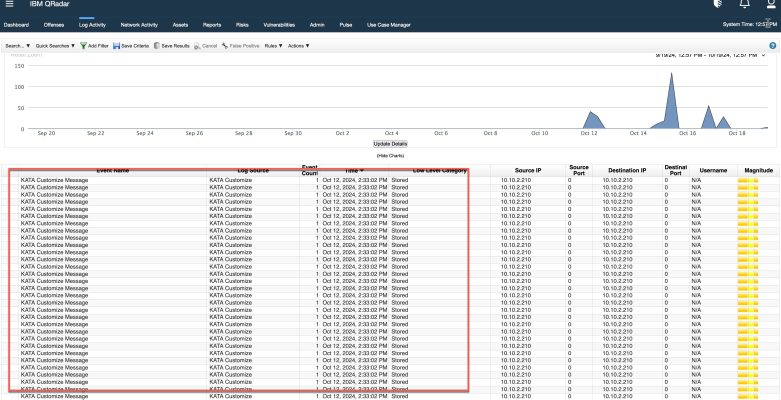781x400 pixels.
Task: Sort by the Source IP column header
Action: (528, 170)
